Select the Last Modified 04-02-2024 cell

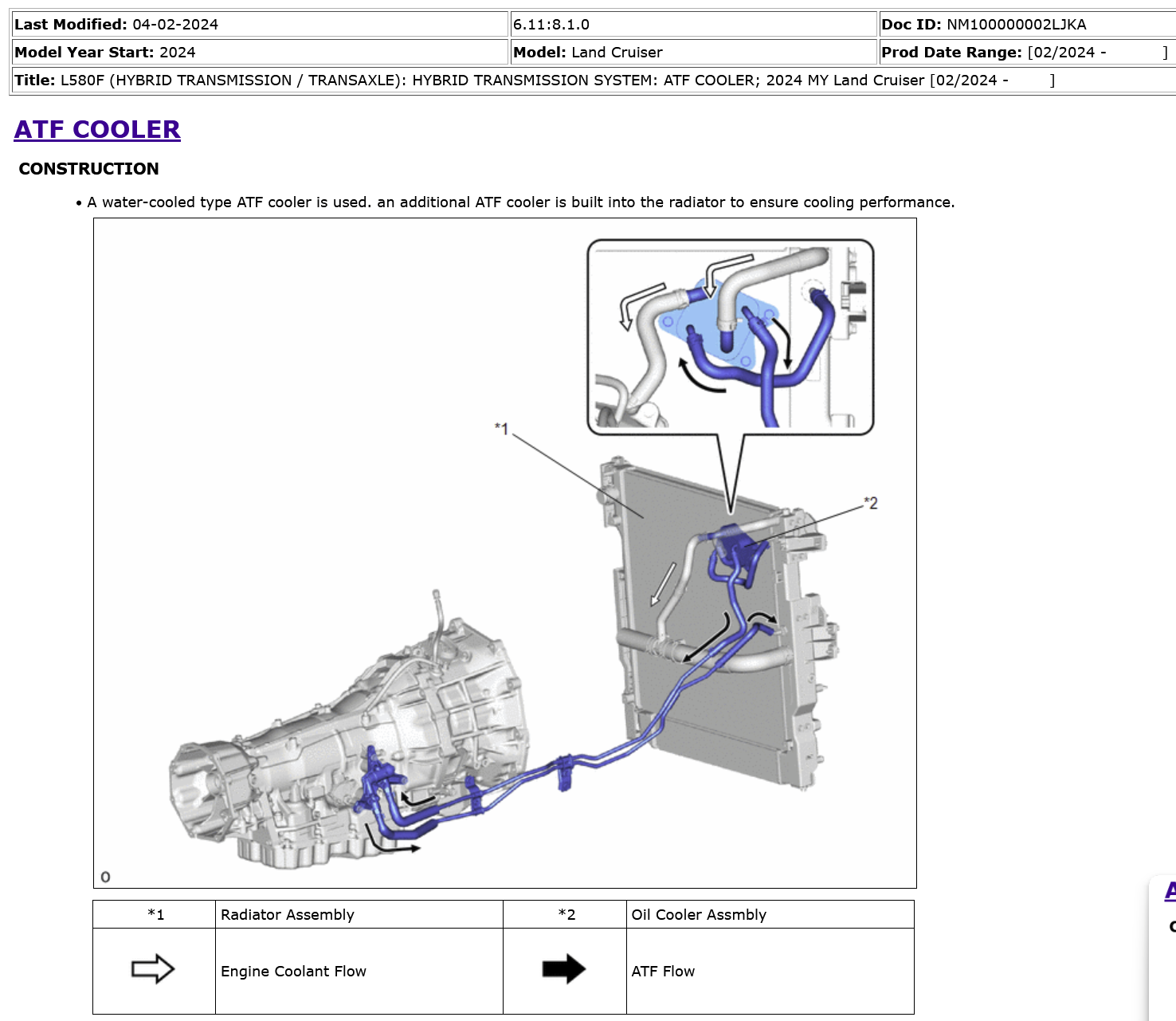[x=260, y=25]
